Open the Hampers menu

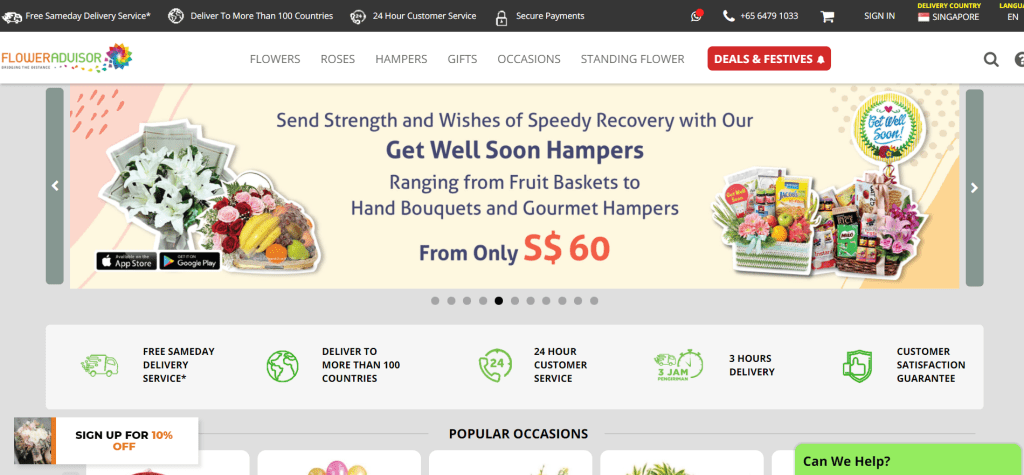pos(401,59)
